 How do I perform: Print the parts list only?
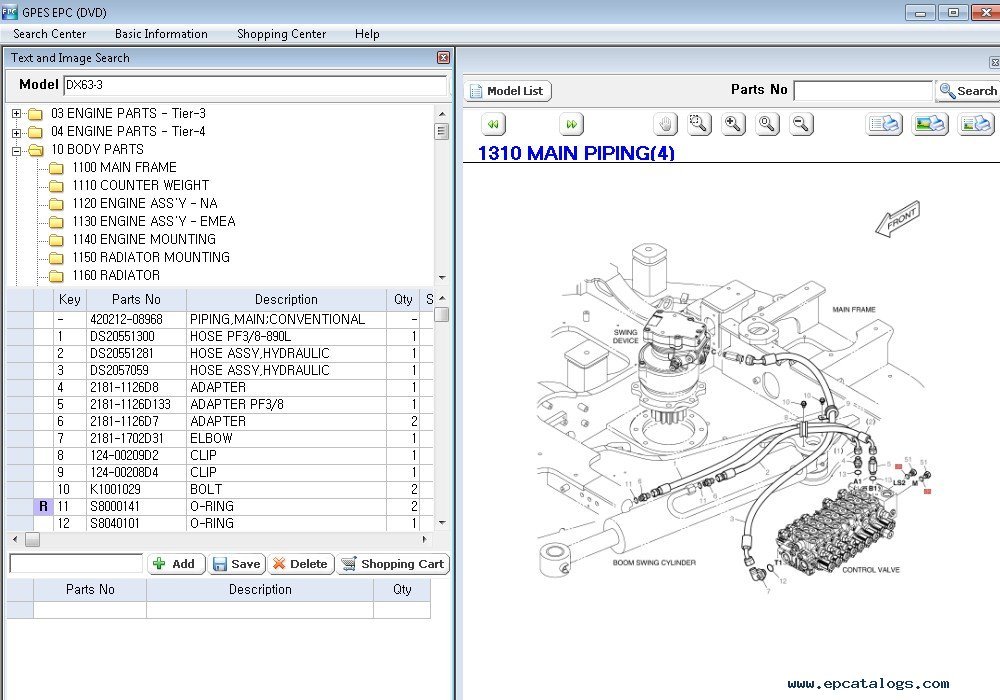pyautogui.click(x=884, y=124)
